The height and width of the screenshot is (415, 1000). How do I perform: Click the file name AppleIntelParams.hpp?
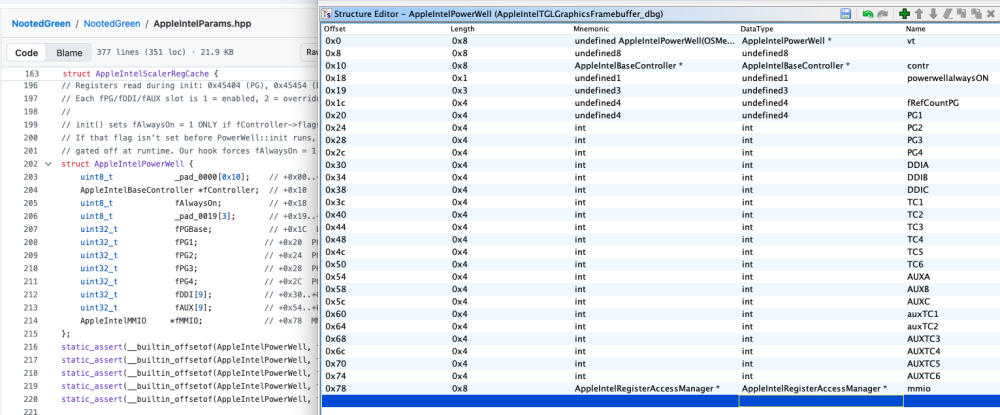point(202,24)
